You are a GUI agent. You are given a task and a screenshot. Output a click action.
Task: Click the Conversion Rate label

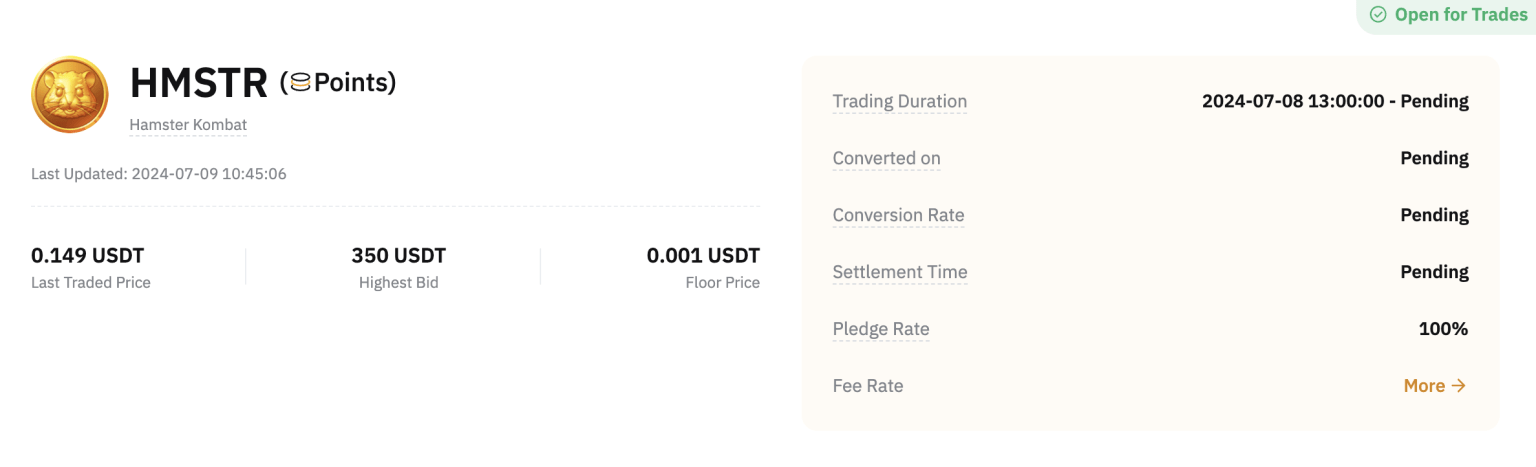(898, 215)
